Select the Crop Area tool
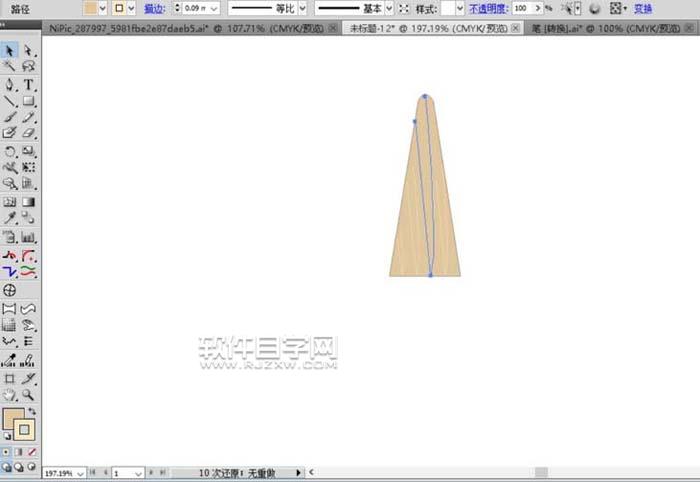The height and width of the screenshot is (482, 700). click(9, 379)
